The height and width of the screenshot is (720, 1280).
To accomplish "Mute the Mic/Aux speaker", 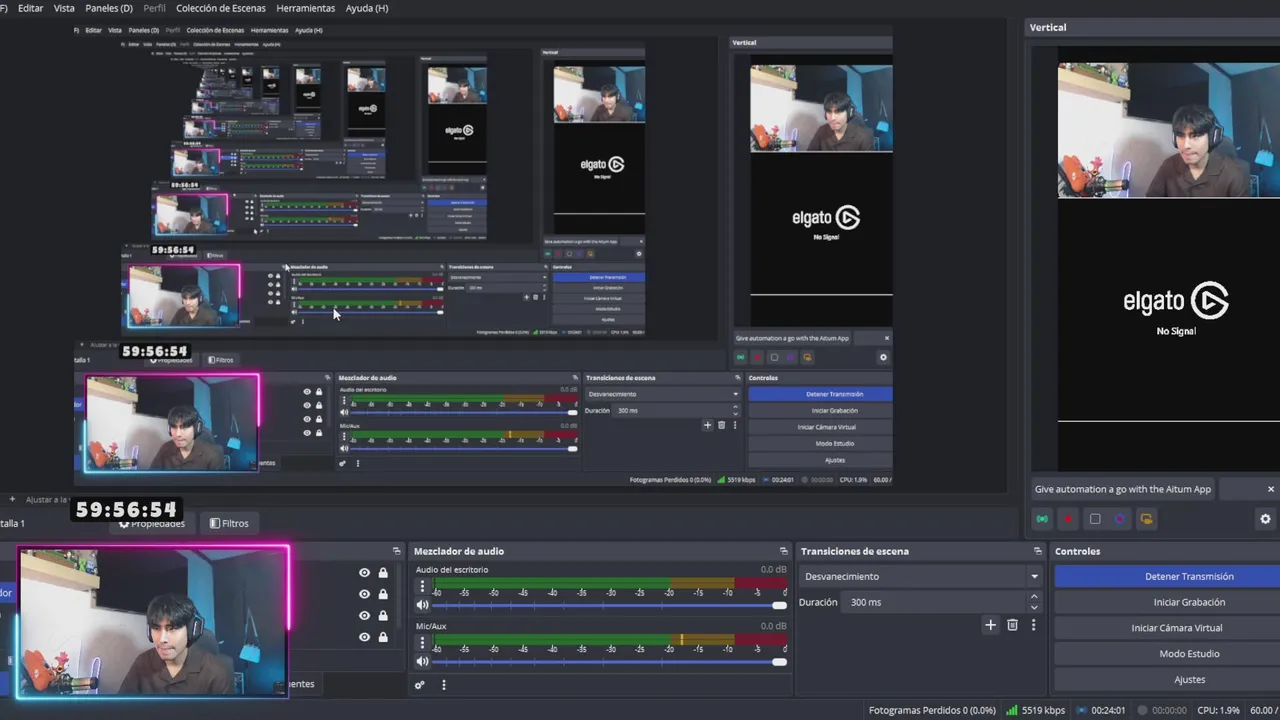I will [423, 661].
